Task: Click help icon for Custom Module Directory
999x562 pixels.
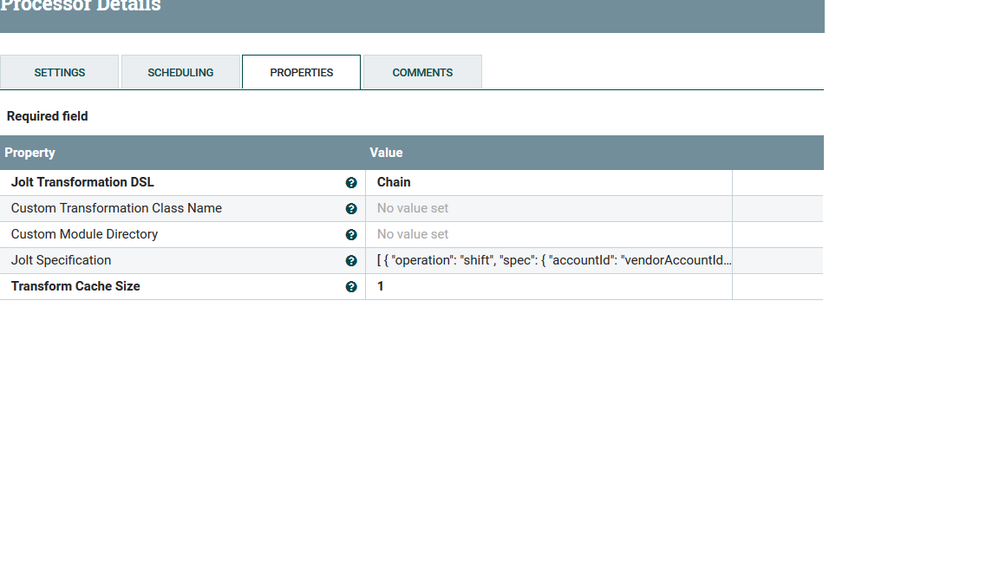Action: pyautogui.click(x=351, y=235)
